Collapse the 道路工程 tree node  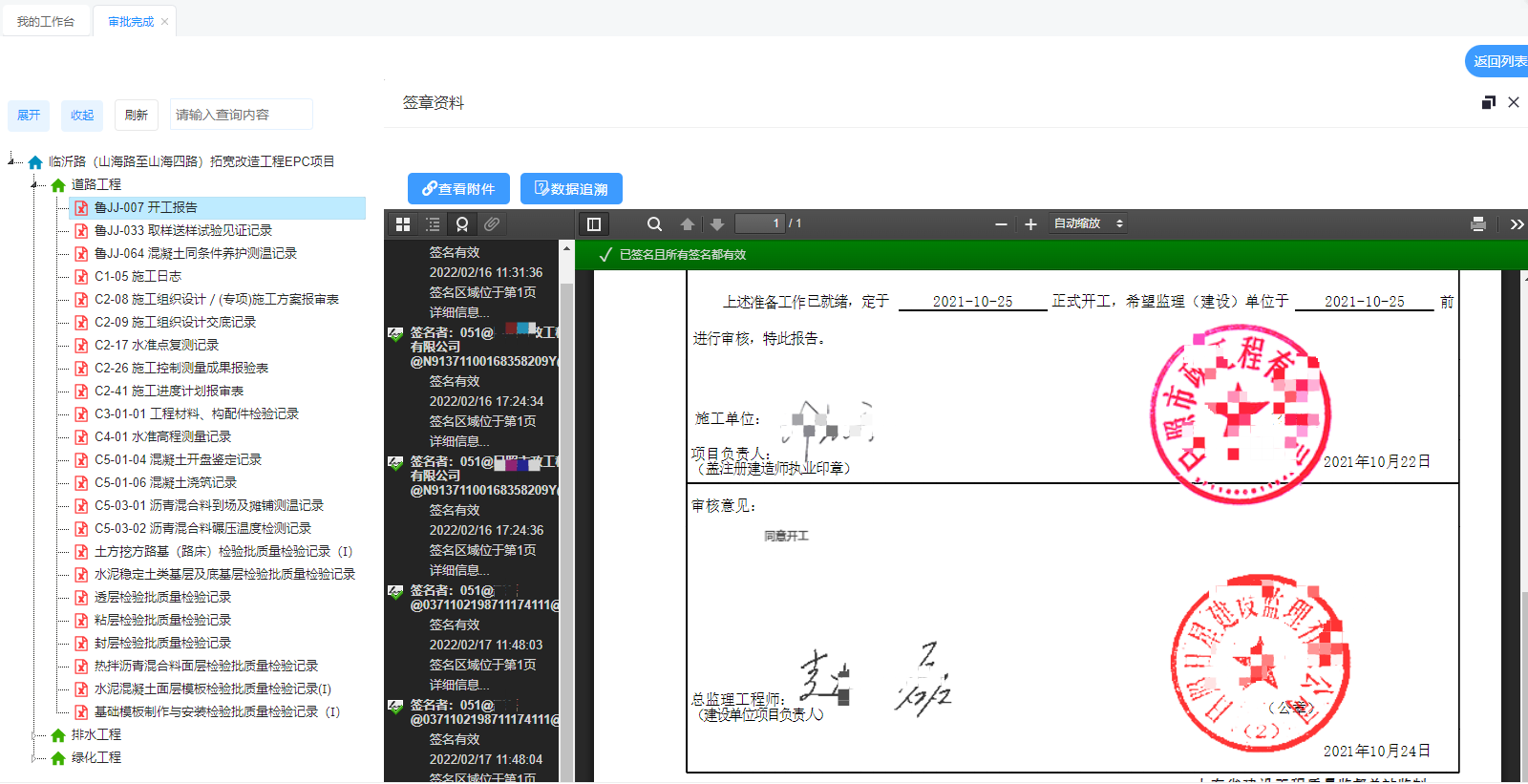[x=35, y=184]
